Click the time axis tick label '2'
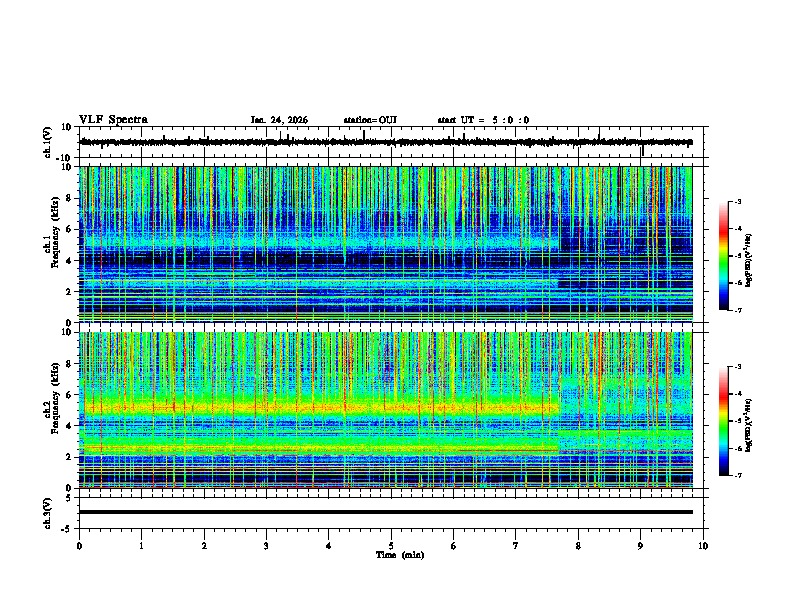Viewport: 792px width, 612px height. [x=204, y=546]
